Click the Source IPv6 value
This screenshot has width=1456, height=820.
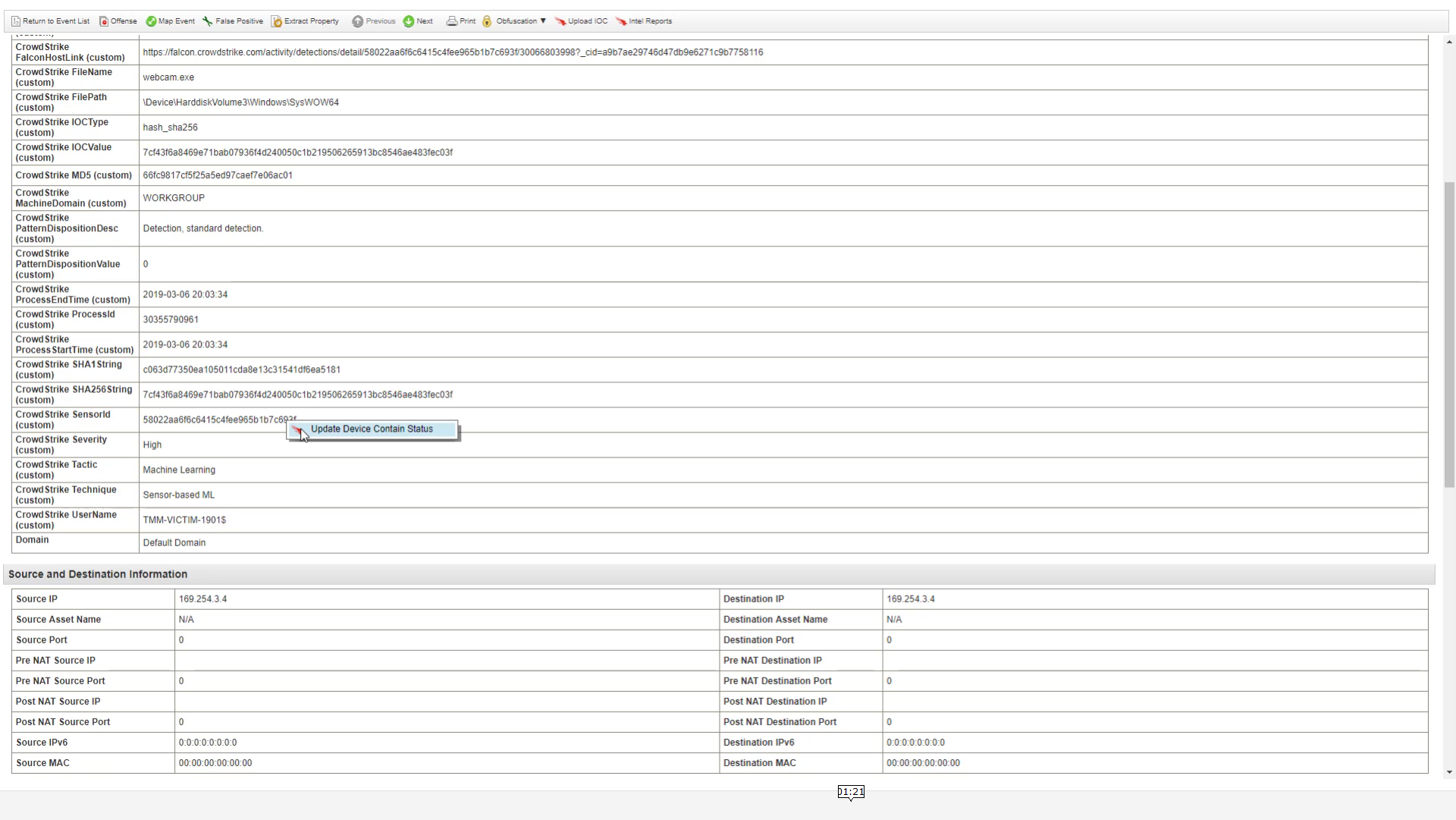pos(208,742)
